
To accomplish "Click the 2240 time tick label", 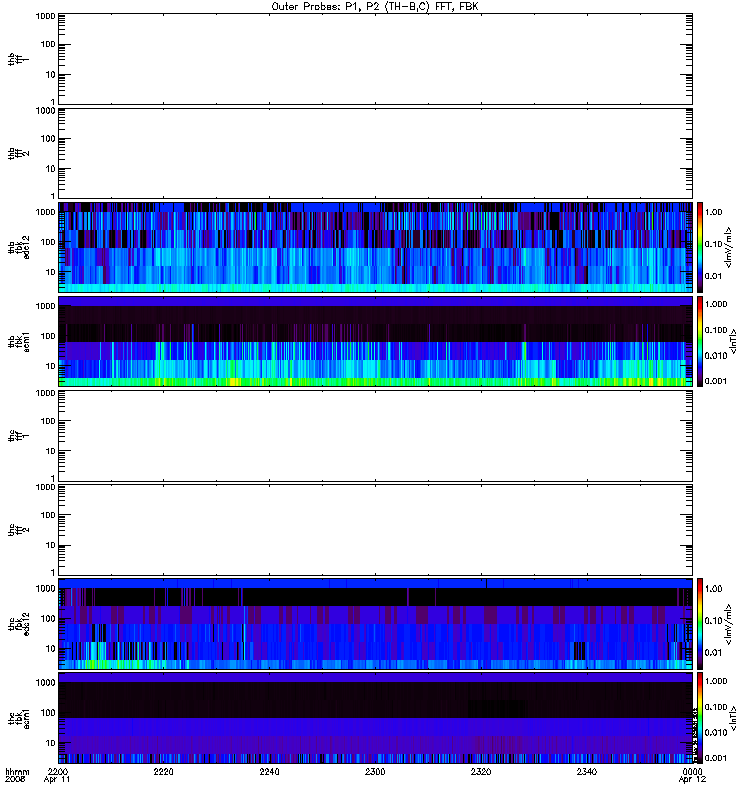I will click(269, 771).
